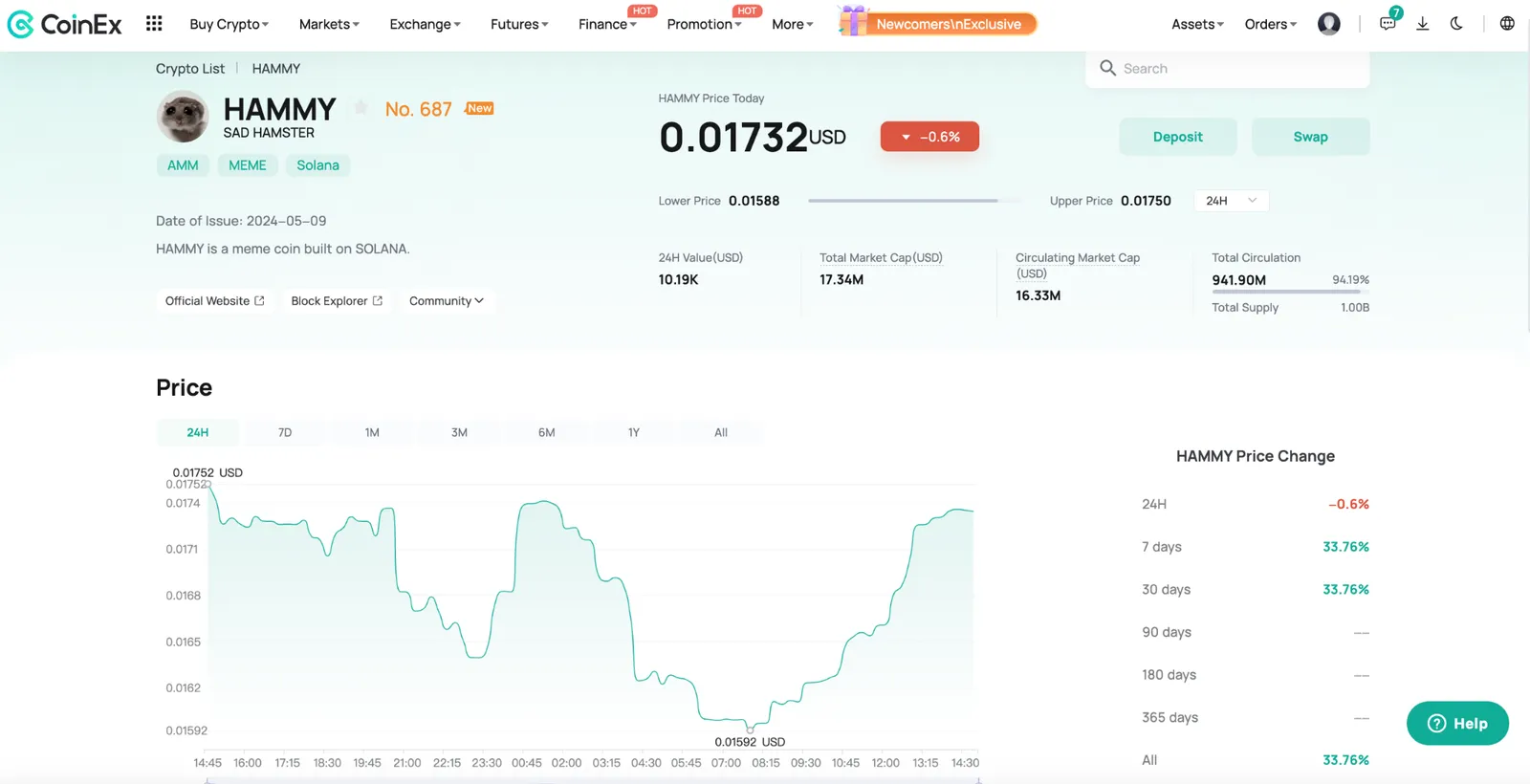Open the Official Website link
1530x784 pixels.
(214, 300)
